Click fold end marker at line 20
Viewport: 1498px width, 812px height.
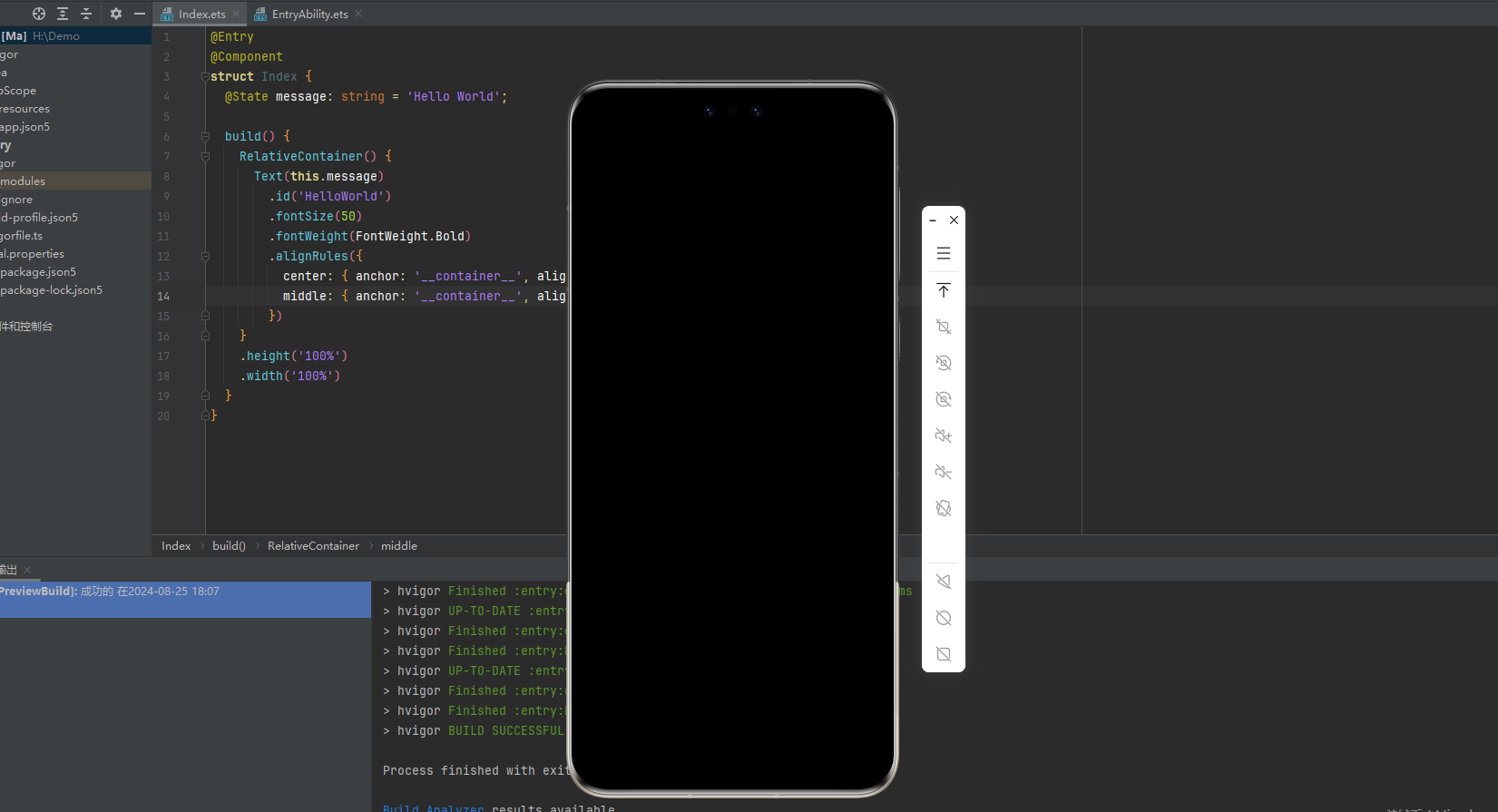(x=205, y=416)
